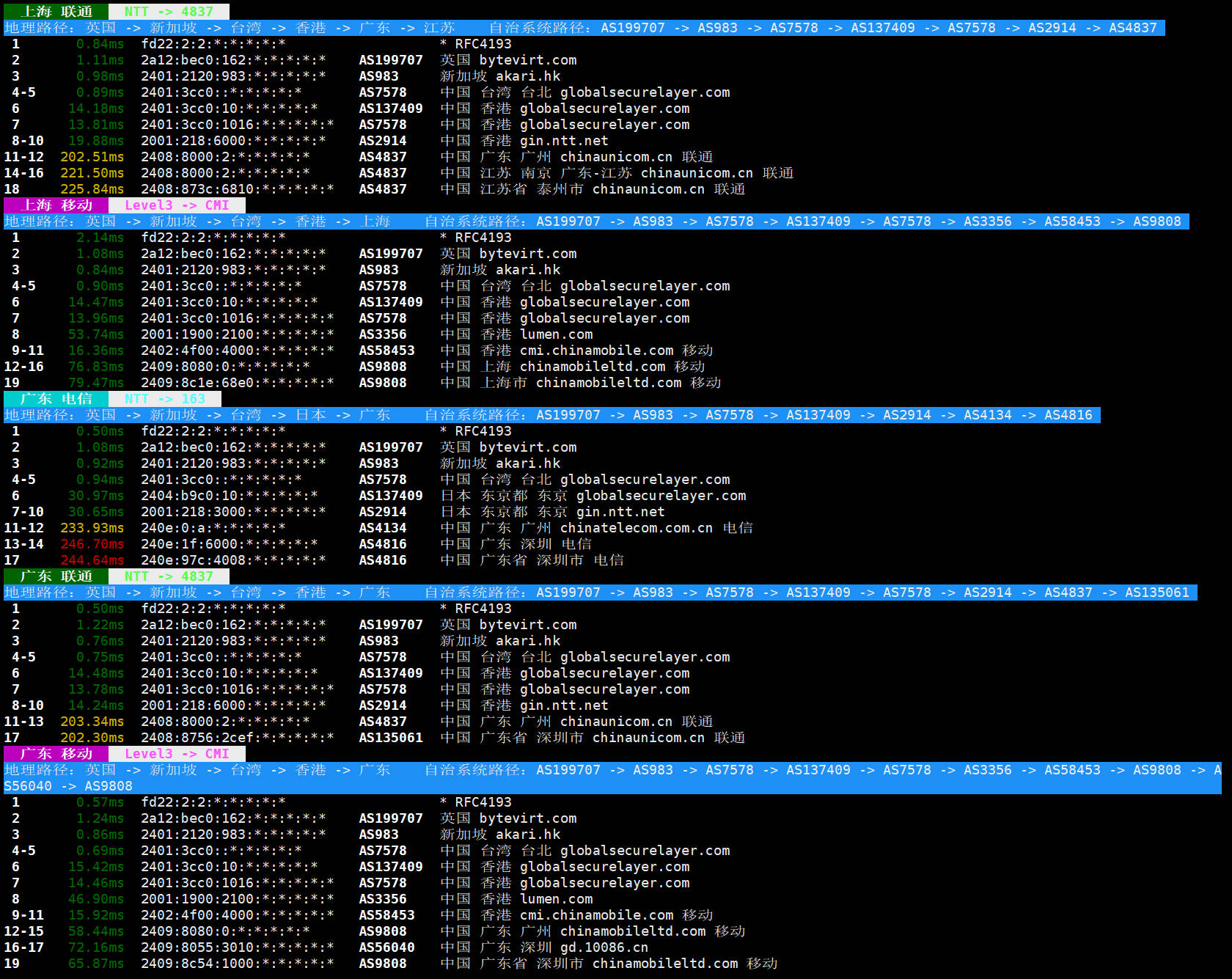Click the 225.84ms latency value
The width and height of the screenshot is (1232, 979).
coord(92,189)
